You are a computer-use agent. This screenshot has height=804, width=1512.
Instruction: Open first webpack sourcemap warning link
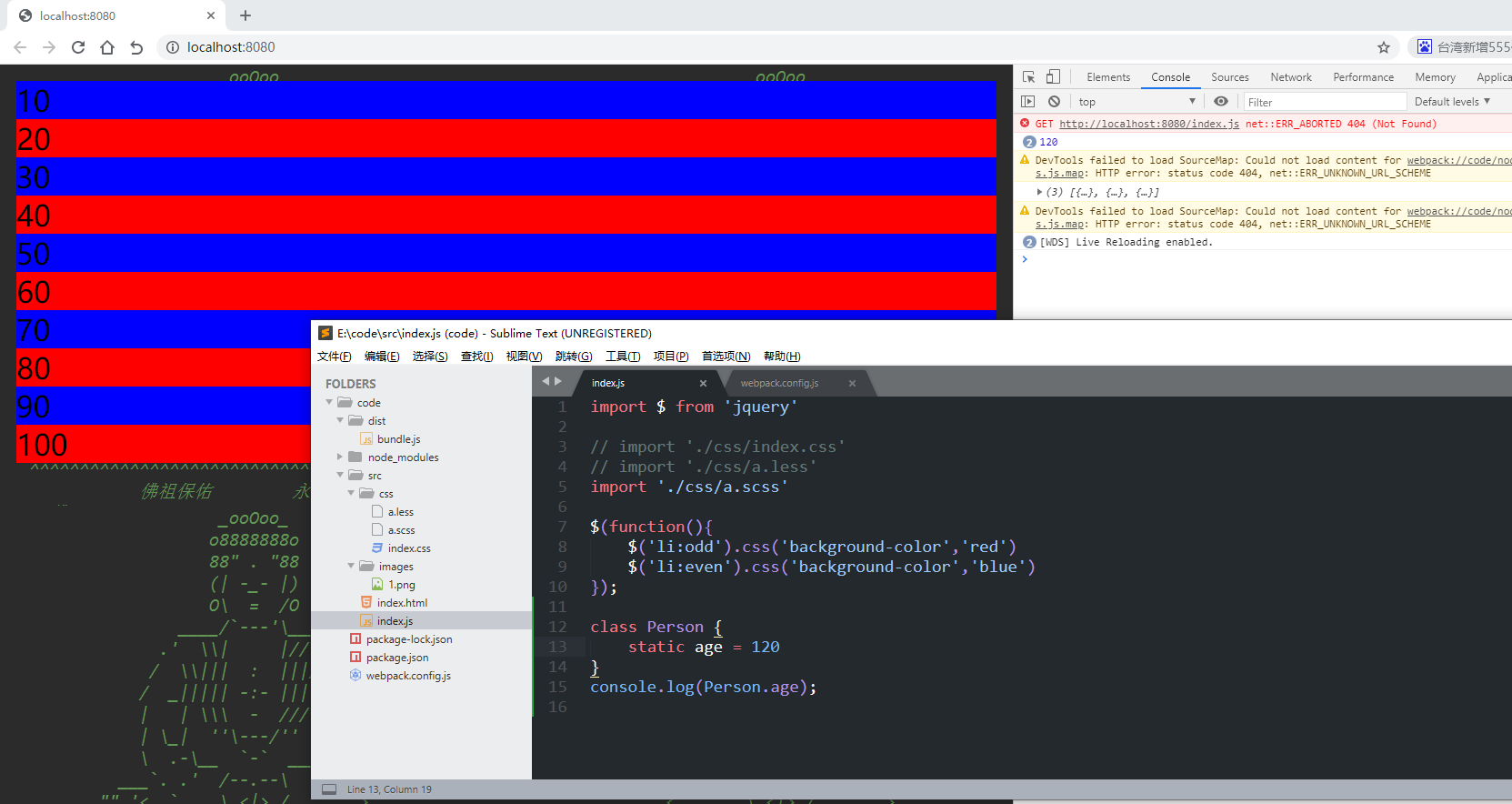click(x=1459, y=160)
